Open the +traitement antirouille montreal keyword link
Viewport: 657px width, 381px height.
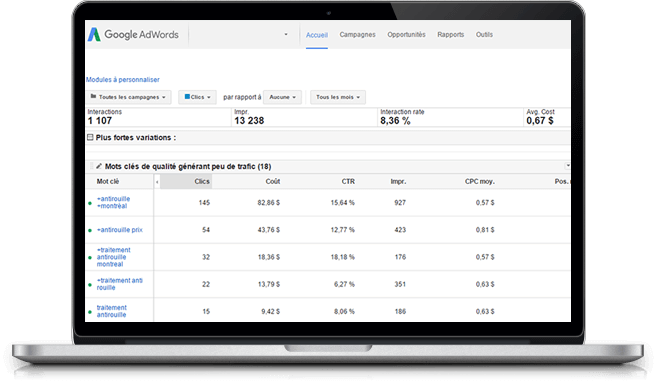tap(114, 257)
